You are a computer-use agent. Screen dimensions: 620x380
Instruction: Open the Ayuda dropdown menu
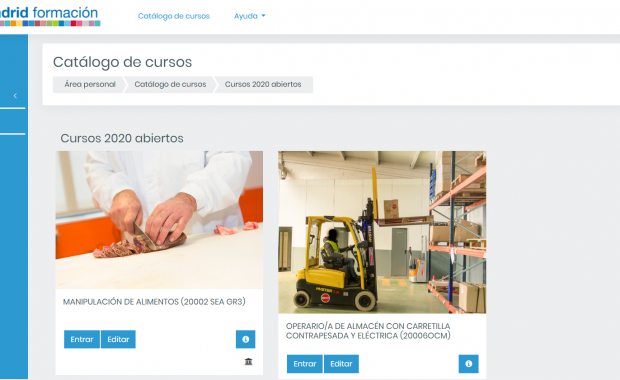(x=250, y=16)
